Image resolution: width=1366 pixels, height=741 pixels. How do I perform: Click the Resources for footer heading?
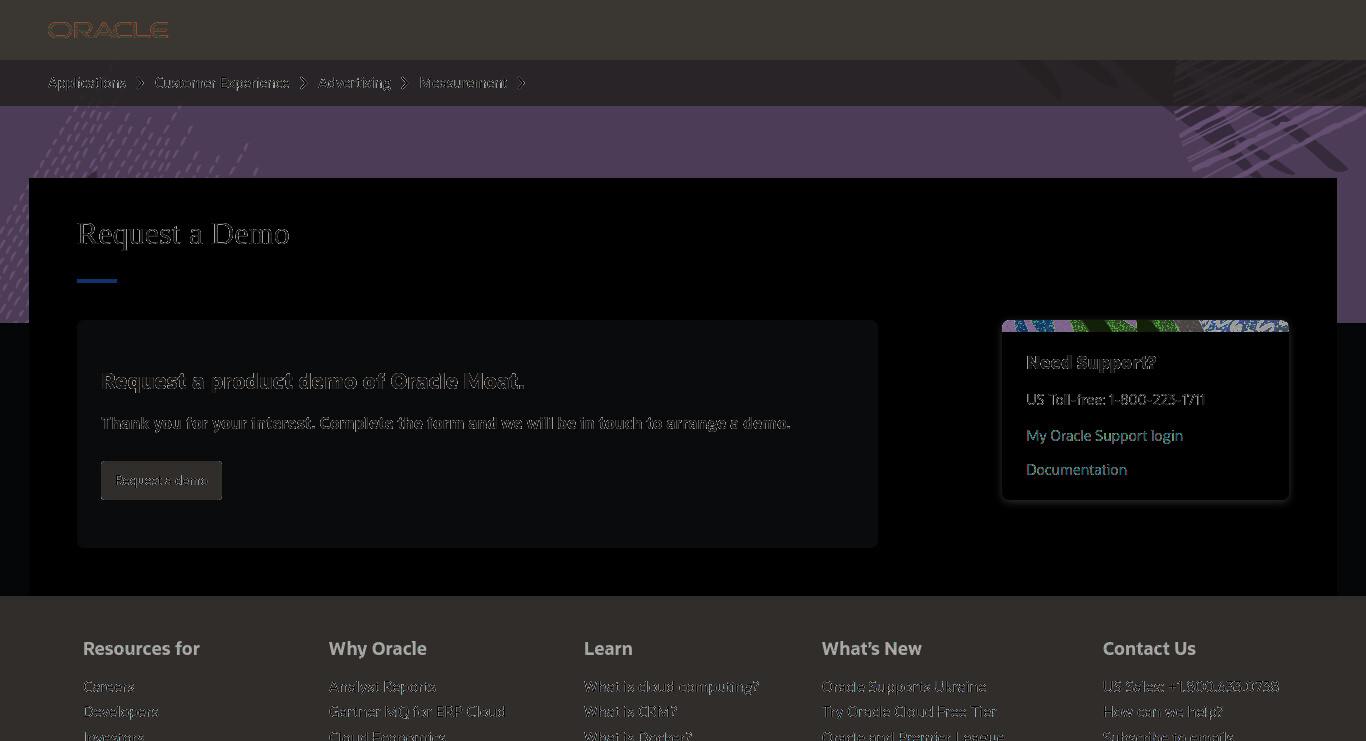141,649
